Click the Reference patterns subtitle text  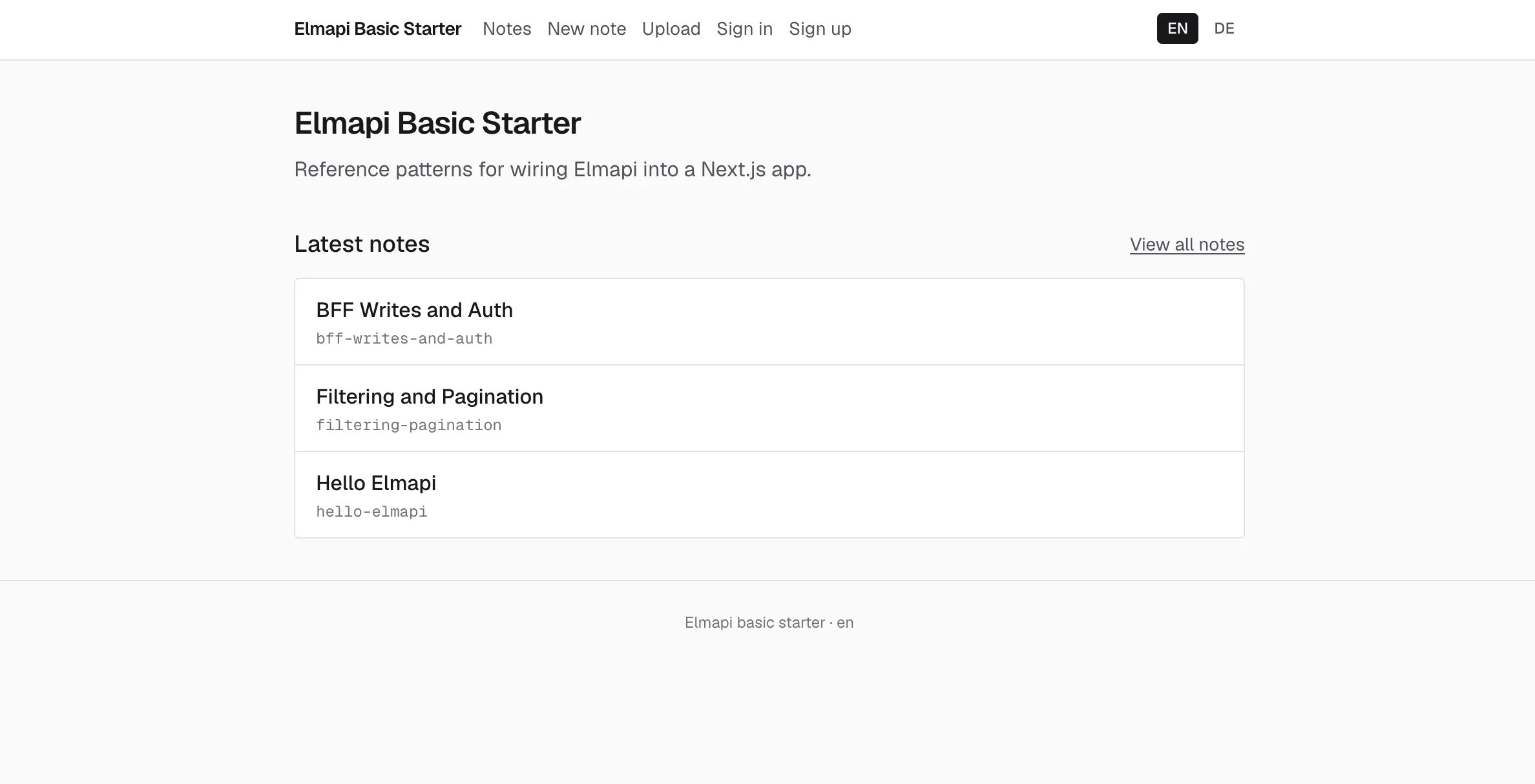(x=552, y=170)
